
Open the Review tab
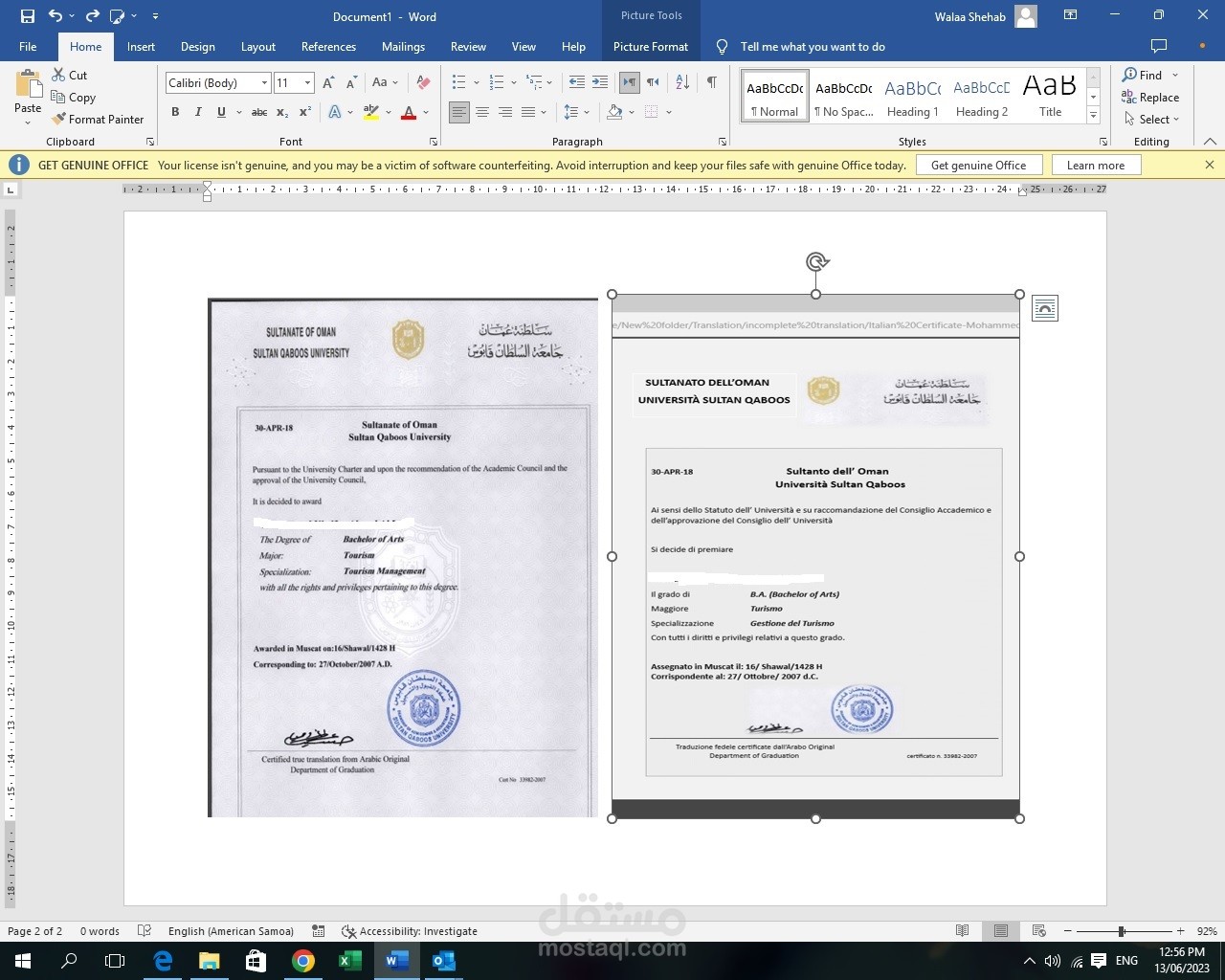pyautogui.click(x=468, y=46)
